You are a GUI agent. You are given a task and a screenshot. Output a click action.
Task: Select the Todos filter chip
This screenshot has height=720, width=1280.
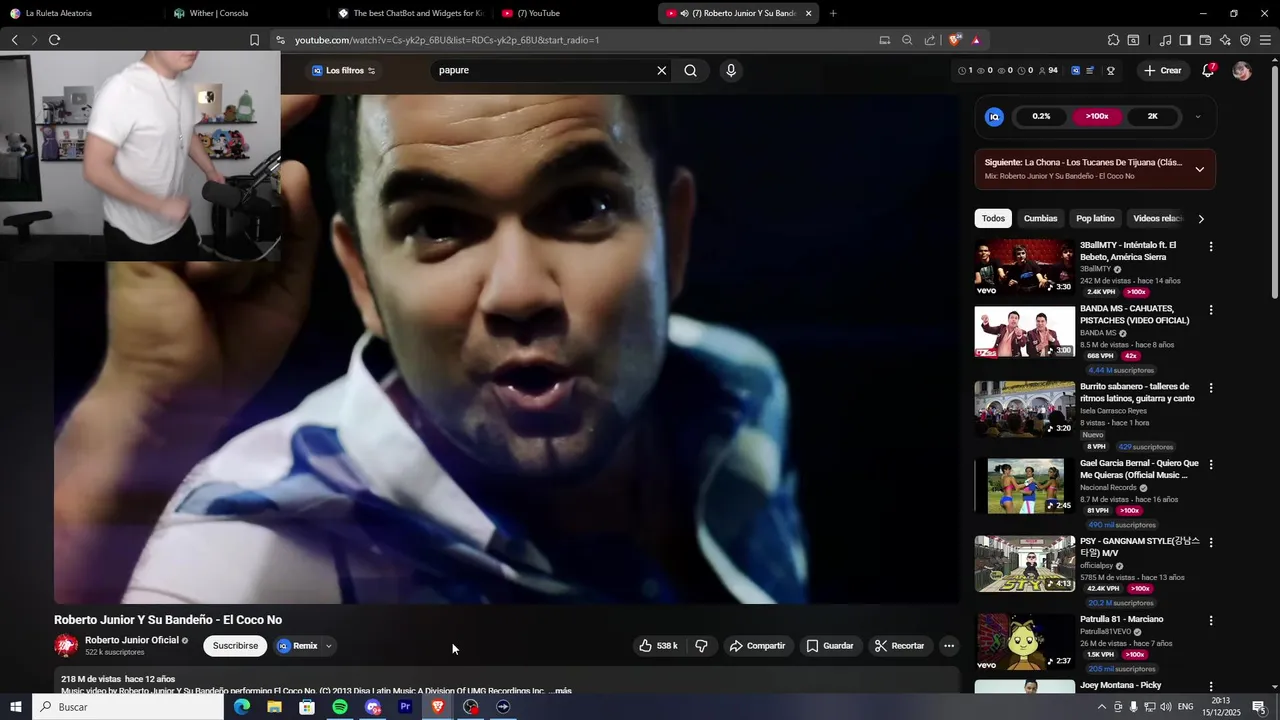tap(993, 218)
